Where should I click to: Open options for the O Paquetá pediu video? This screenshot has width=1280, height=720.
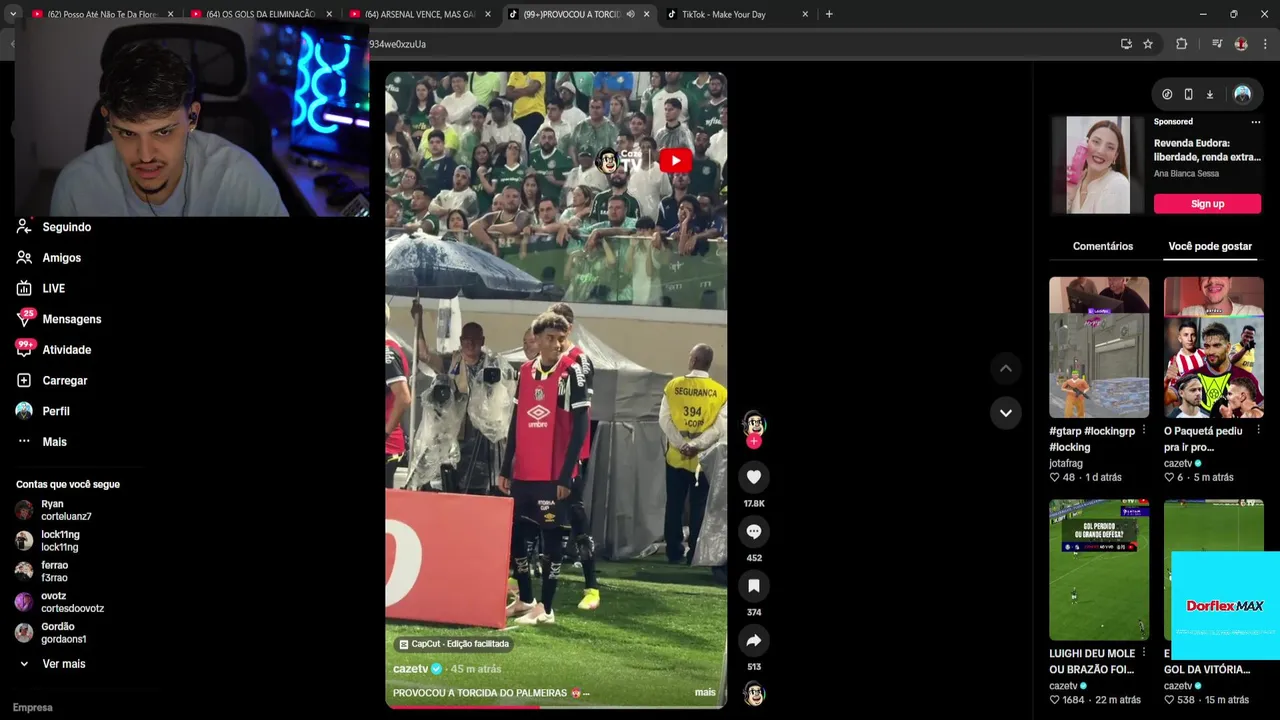coord(1258,431)
